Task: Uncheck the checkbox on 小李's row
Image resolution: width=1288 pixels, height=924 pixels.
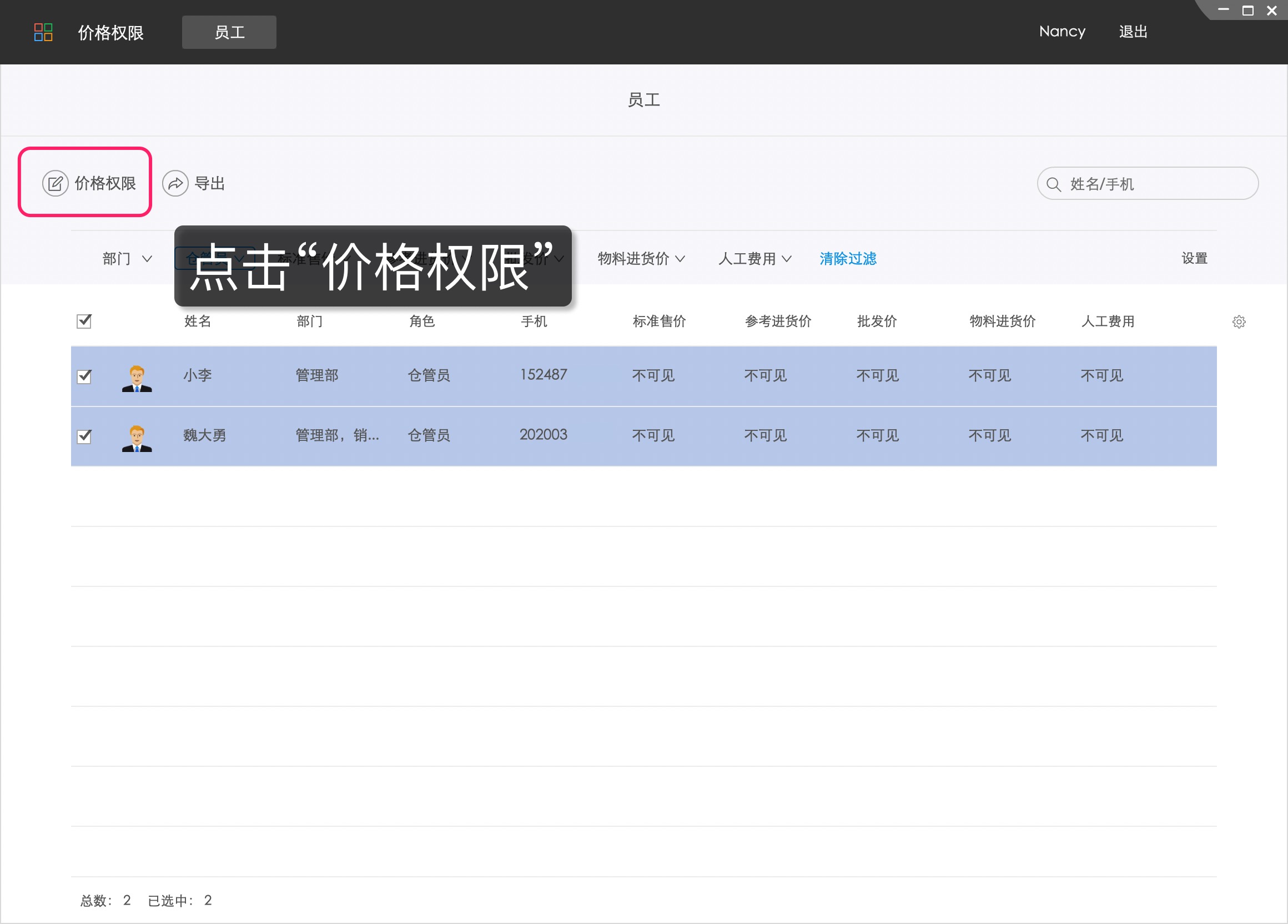Action: (x=83, y=375)
